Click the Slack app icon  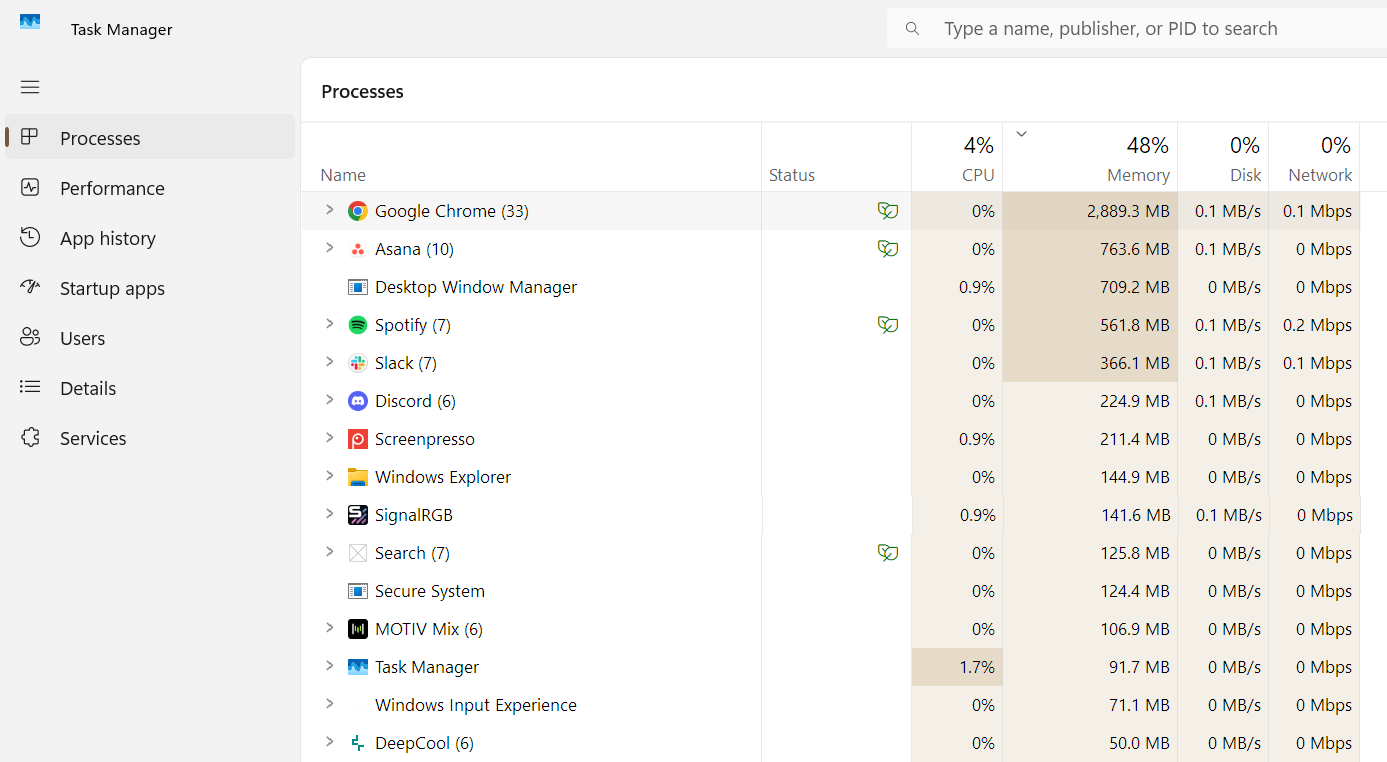[x=358, y=363]
